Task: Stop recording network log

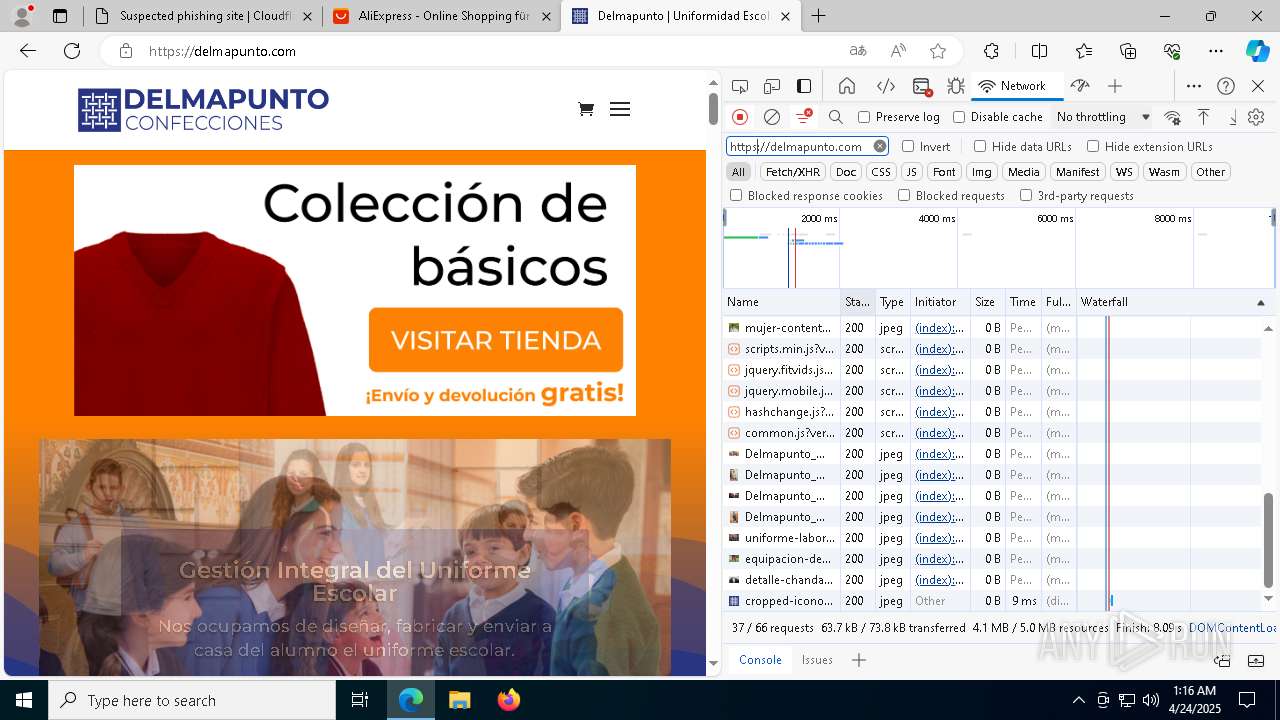Action: coord(740,117)
